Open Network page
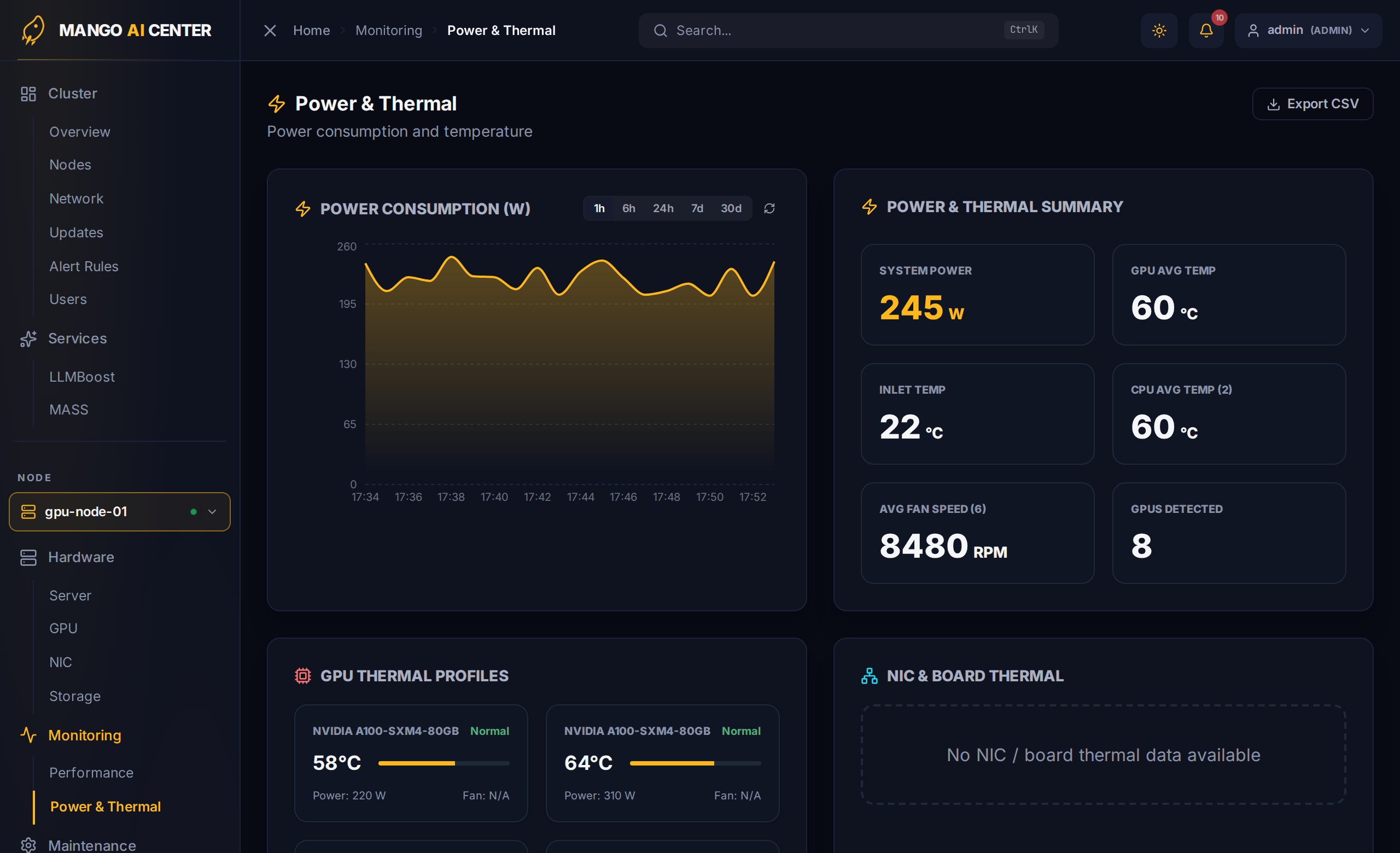The height and width of the screenshot is (853, 1400). pos(76,199)
